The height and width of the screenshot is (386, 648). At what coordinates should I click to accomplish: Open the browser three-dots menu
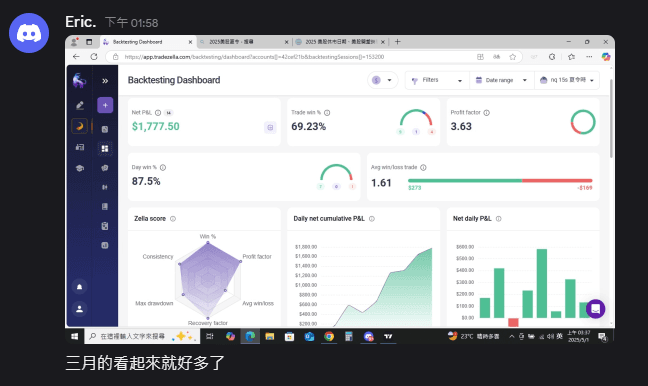pyautogui.click(x=589, y=57)
